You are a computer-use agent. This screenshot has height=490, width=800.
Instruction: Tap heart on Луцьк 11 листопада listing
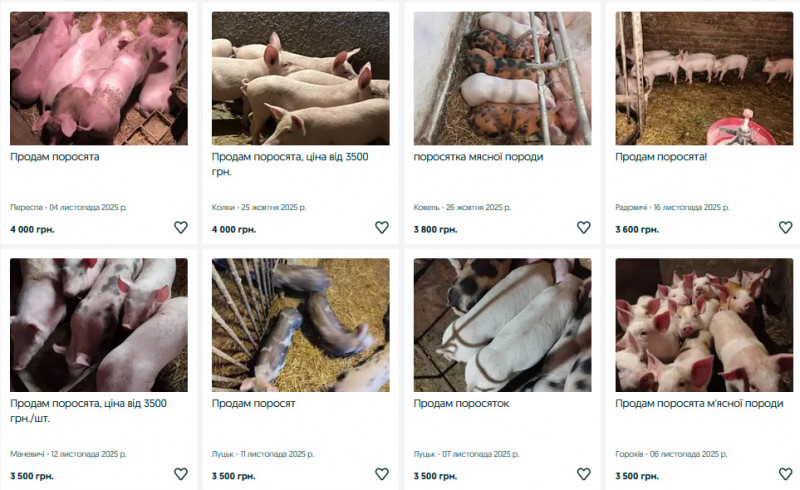(382, 474)
